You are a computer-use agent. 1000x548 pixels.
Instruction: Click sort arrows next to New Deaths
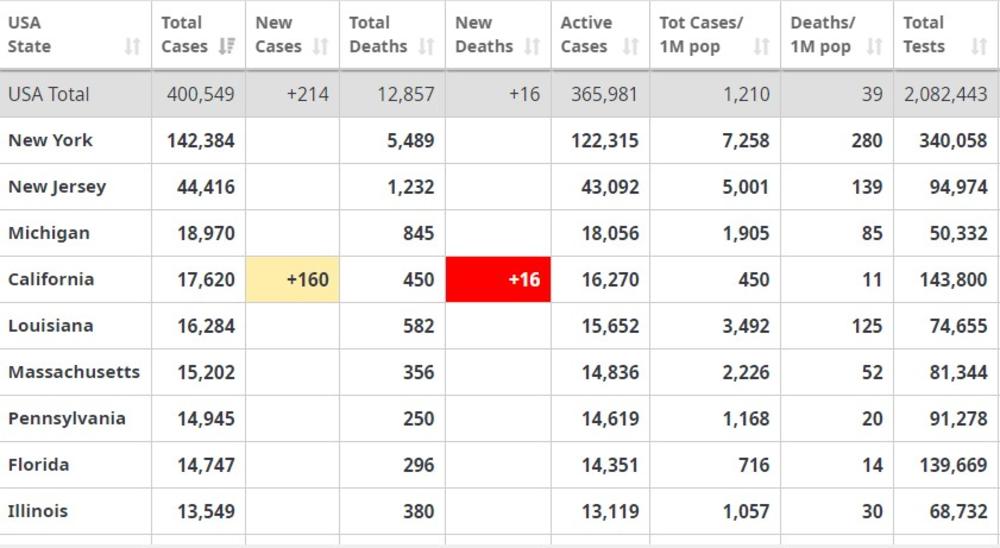coord(532,46)
